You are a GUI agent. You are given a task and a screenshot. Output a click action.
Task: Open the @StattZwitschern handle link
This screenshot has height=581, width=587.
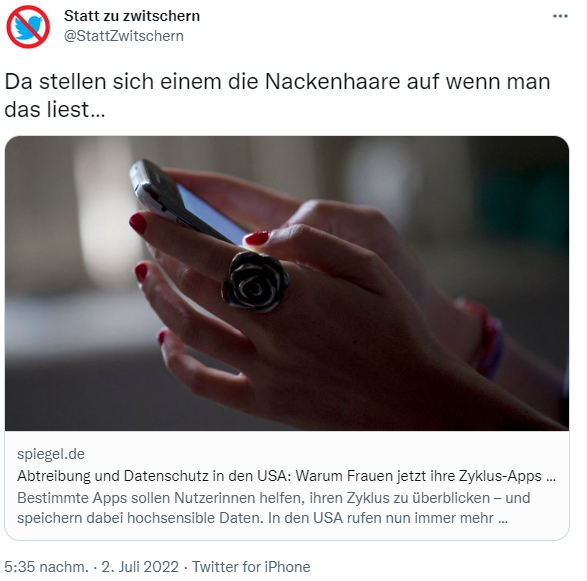coord(124,36)
